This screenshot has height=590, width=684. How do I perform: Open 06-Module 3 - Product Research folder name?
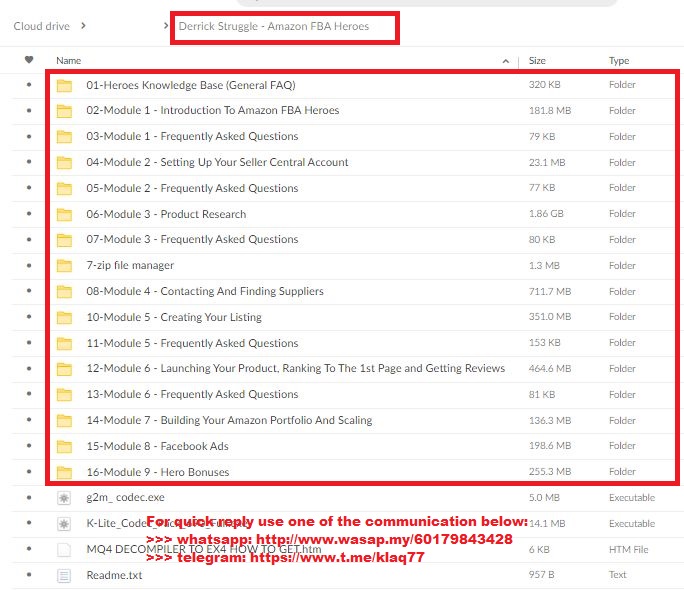[x=166, y=214]
